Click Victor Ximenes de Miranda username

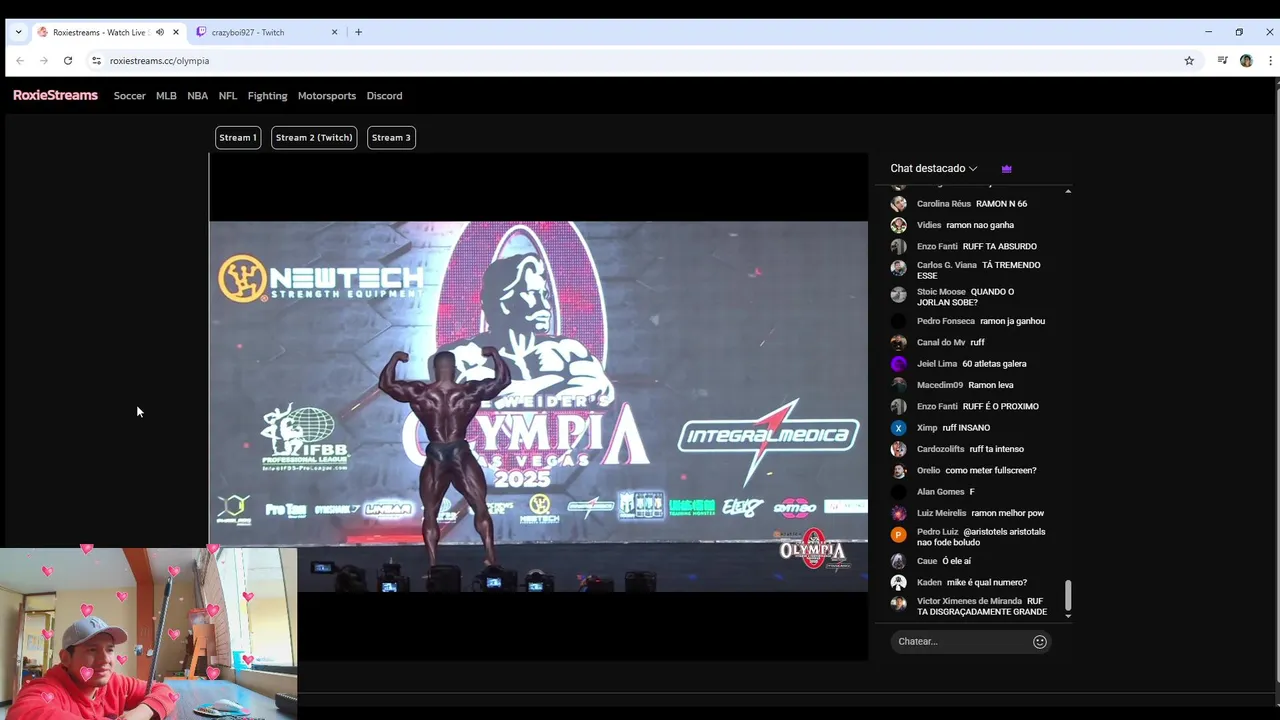(x=967, y=601)
